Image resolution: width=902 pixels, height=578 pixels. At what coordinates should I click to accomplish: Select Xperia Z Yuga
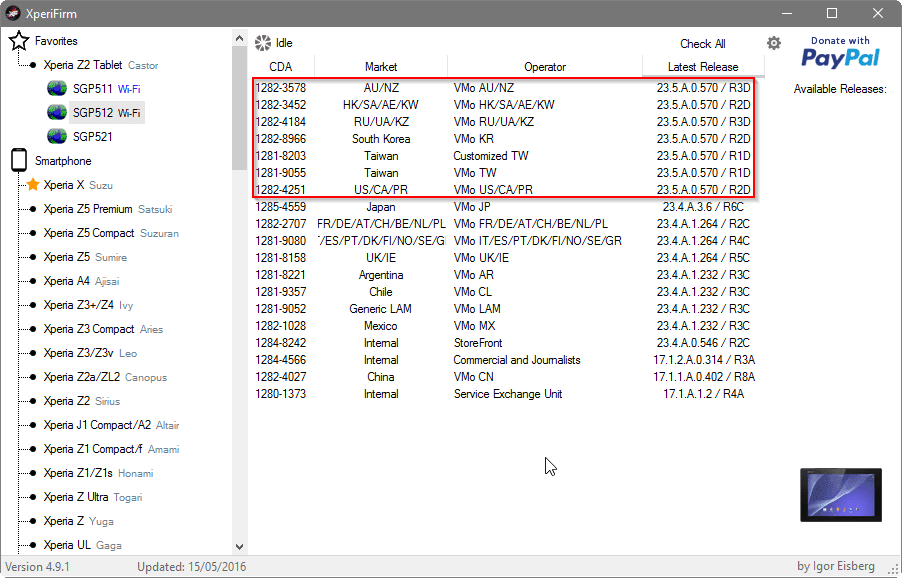click(x=78, y=521)
